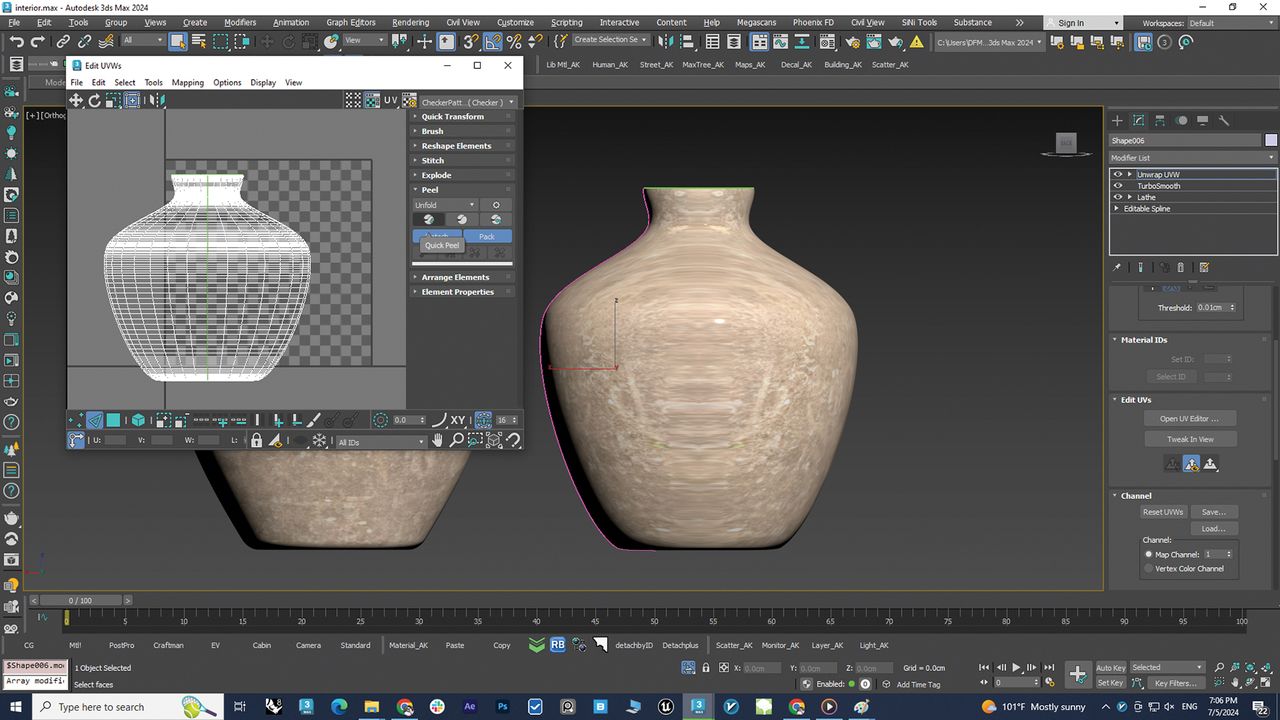Click Mirror icon in Edit UVWs toolbar
Screen dimensions: 1280x720
(156, 100)
